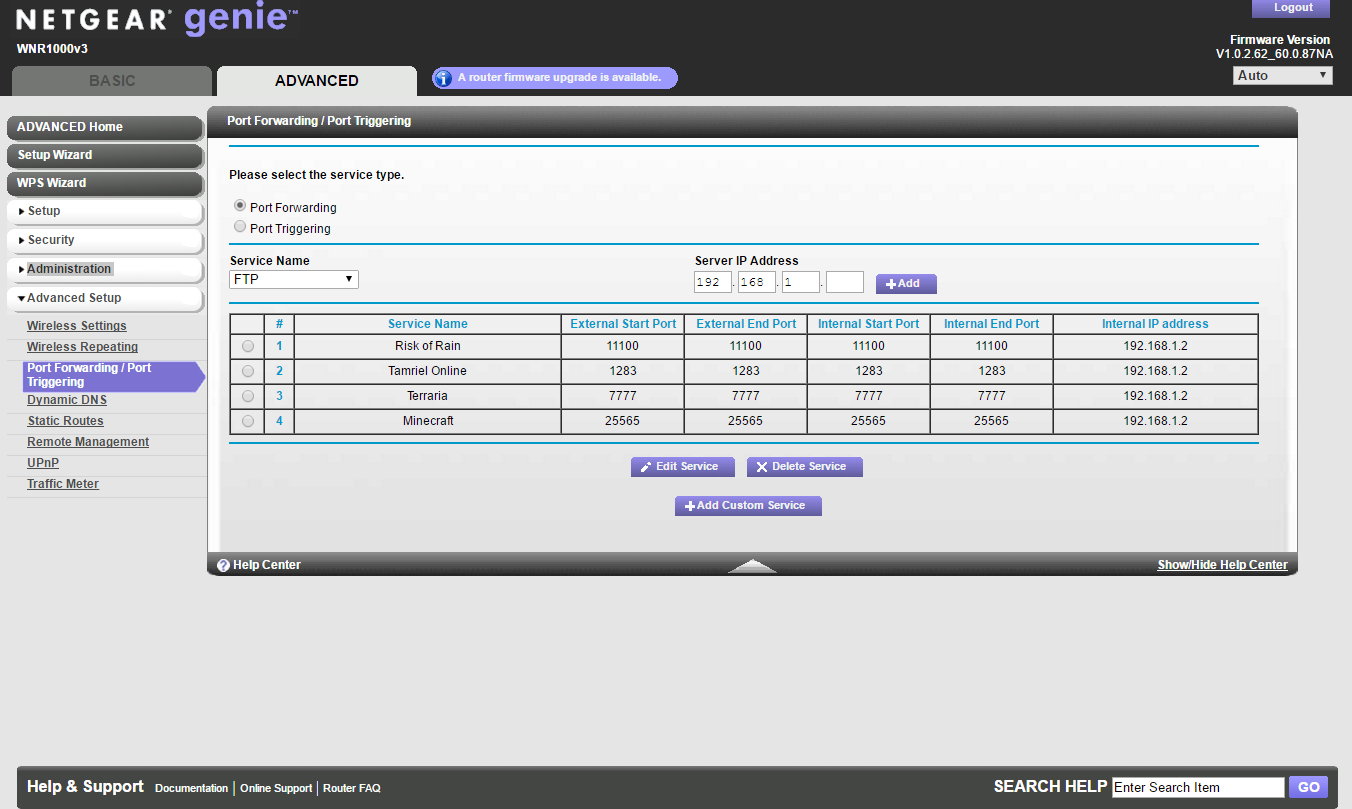Click the Add Custom Service button

748,506
